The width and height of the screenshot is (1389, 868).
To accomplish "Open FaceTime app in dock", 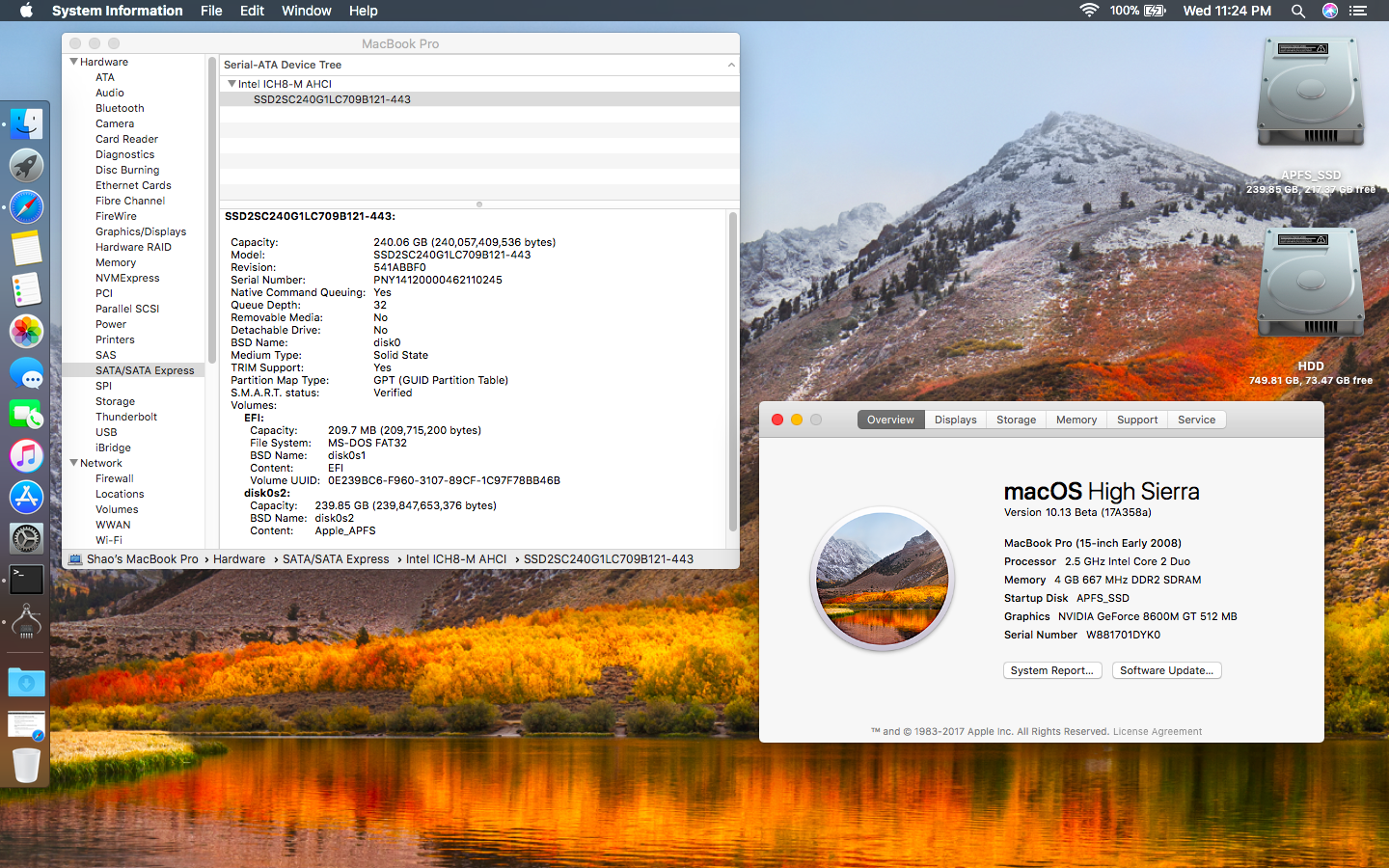I will [26, 415].
